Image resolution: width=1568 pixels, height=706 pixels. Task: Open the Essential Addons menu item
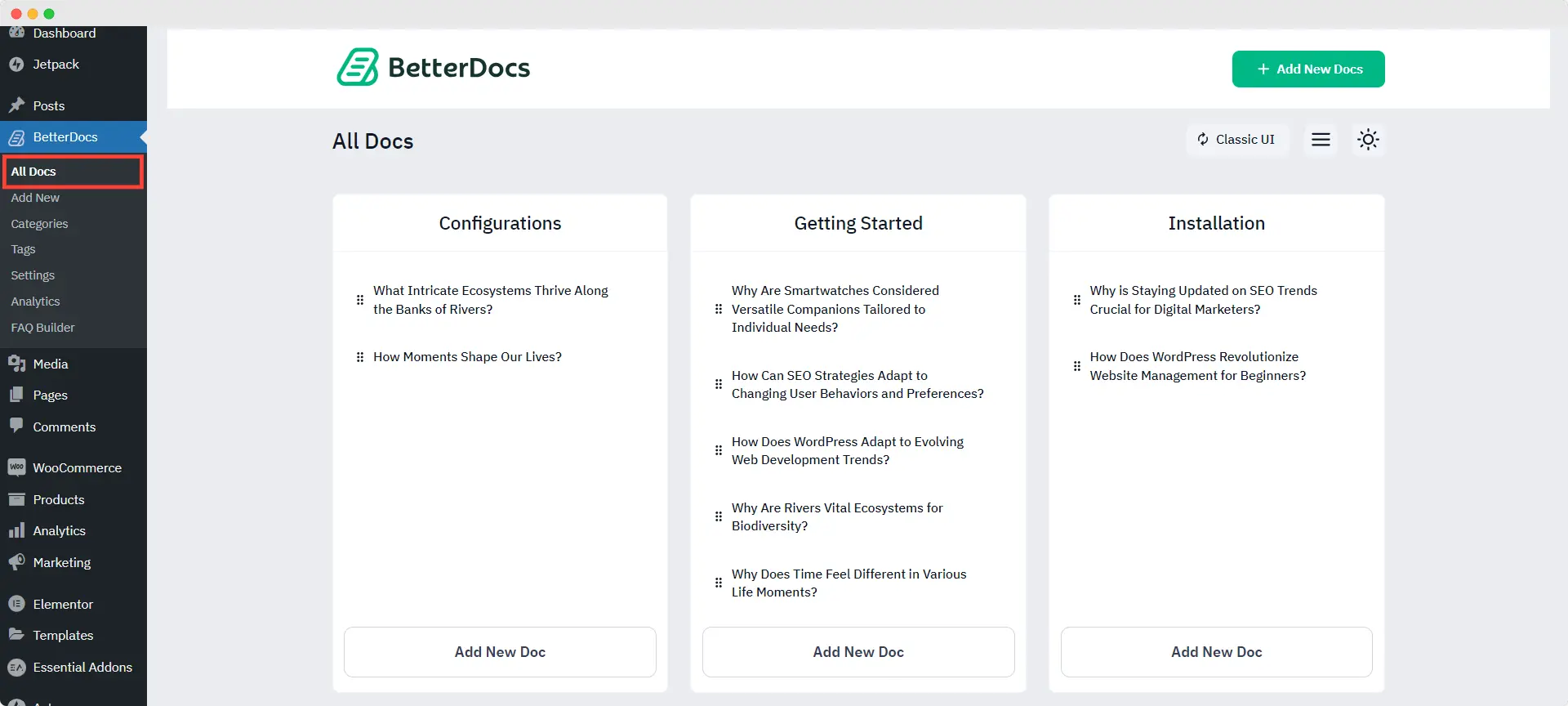[x=82, y=668]
